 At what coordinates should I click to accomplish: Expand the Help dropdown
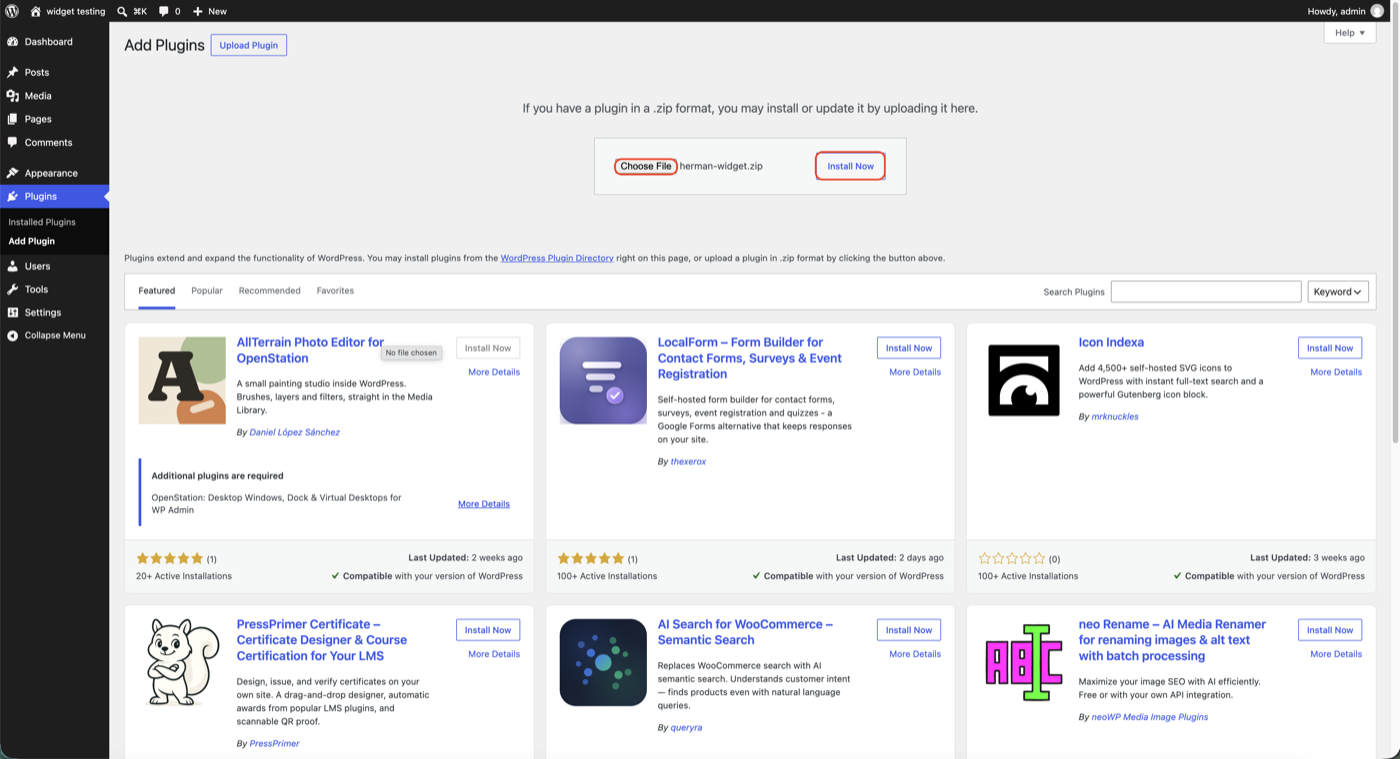click(1349, 33)
